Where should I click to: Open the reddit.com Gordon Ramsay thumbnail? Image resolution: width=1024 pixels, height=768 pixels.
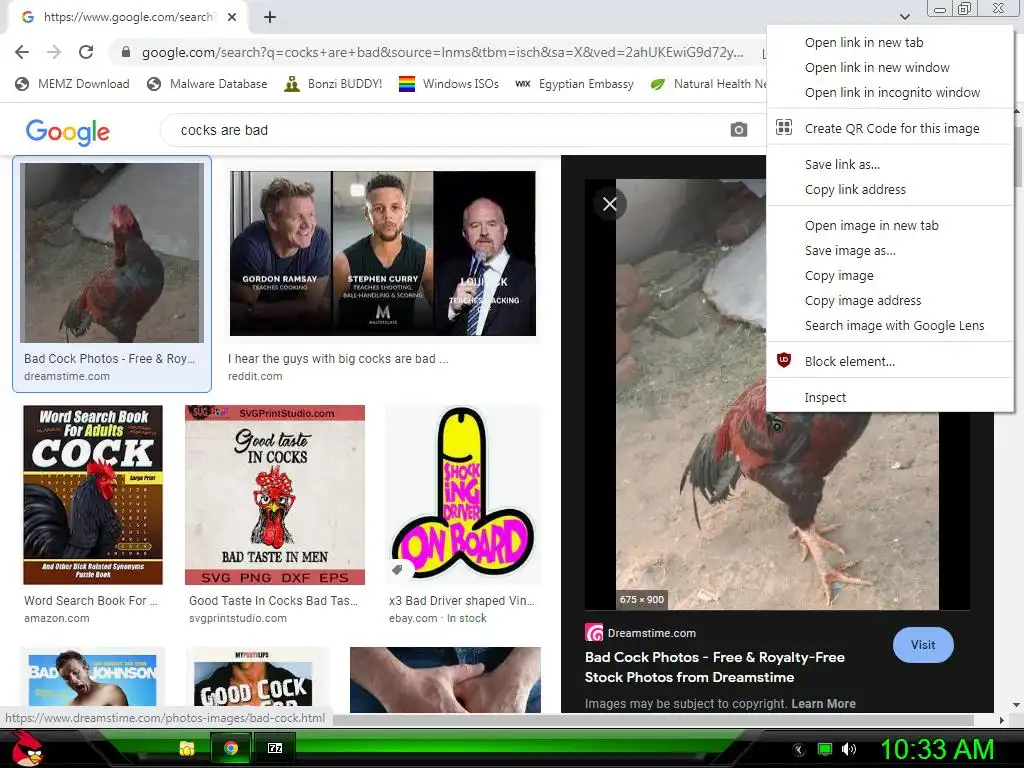coord(383,253)
